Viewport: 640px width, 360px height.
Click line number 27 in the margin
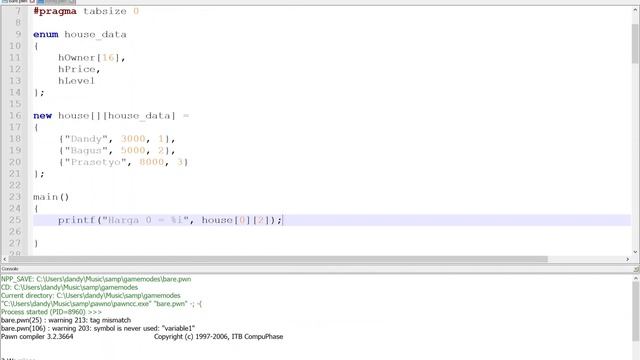tap(15, 243)
